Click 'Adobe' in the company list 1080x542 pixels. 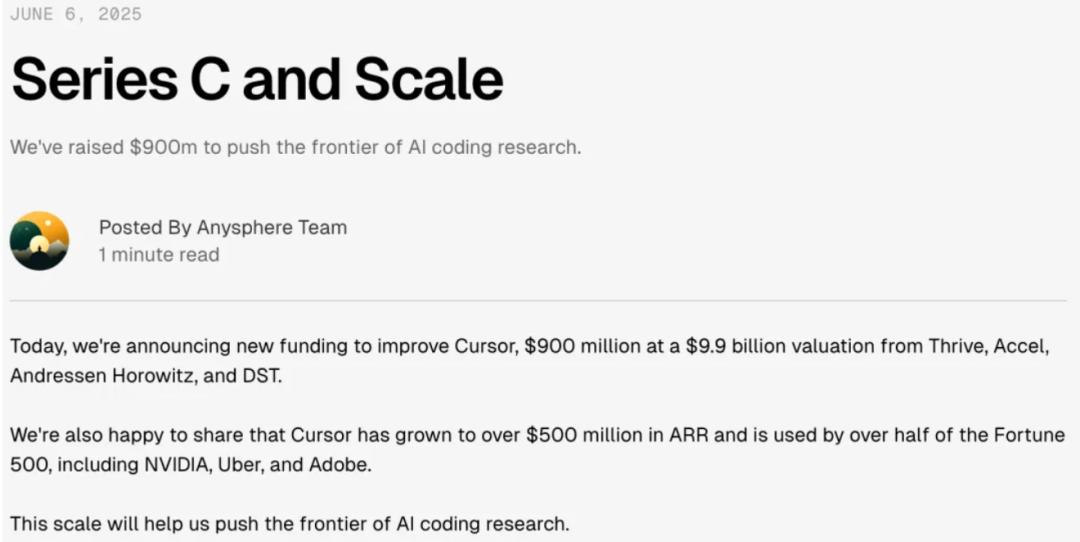click(340, 465)
